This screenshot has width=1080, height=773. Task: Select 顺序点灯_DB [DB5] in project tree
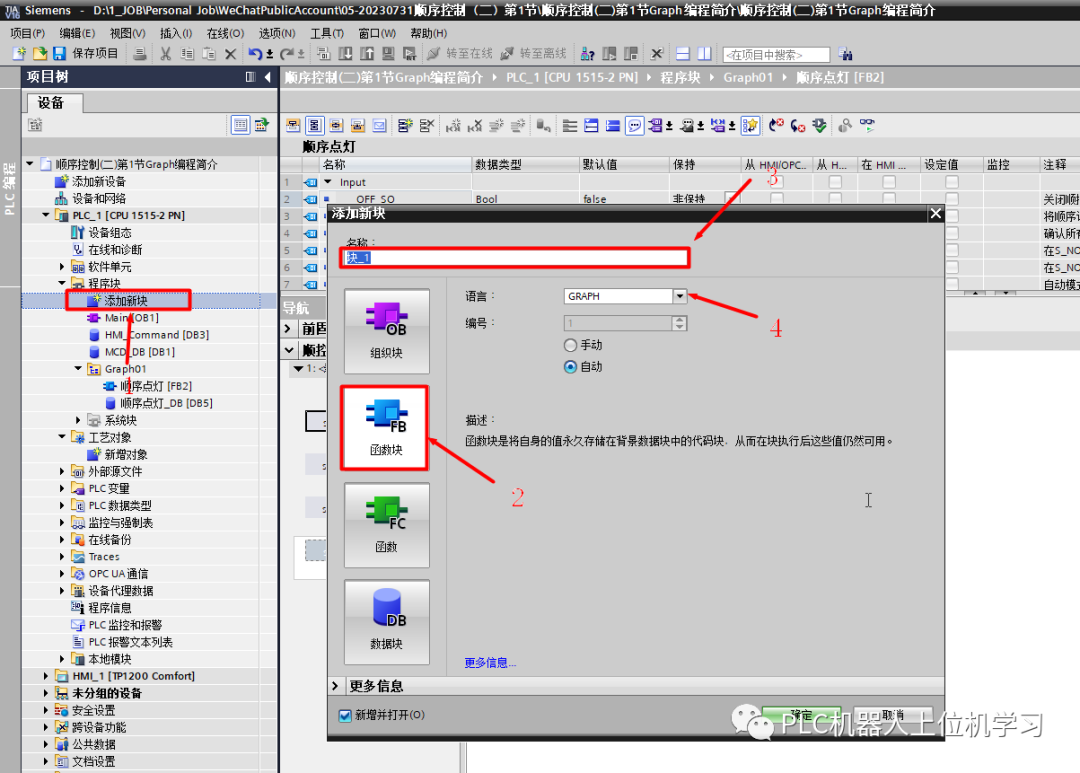click(x=166, y=403)
